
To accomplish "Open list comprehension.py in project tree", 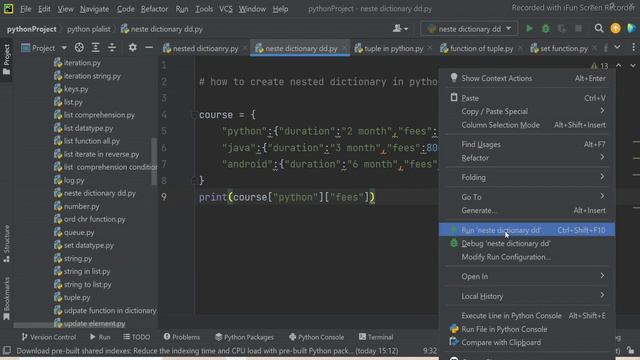I will tap(99, 115).
